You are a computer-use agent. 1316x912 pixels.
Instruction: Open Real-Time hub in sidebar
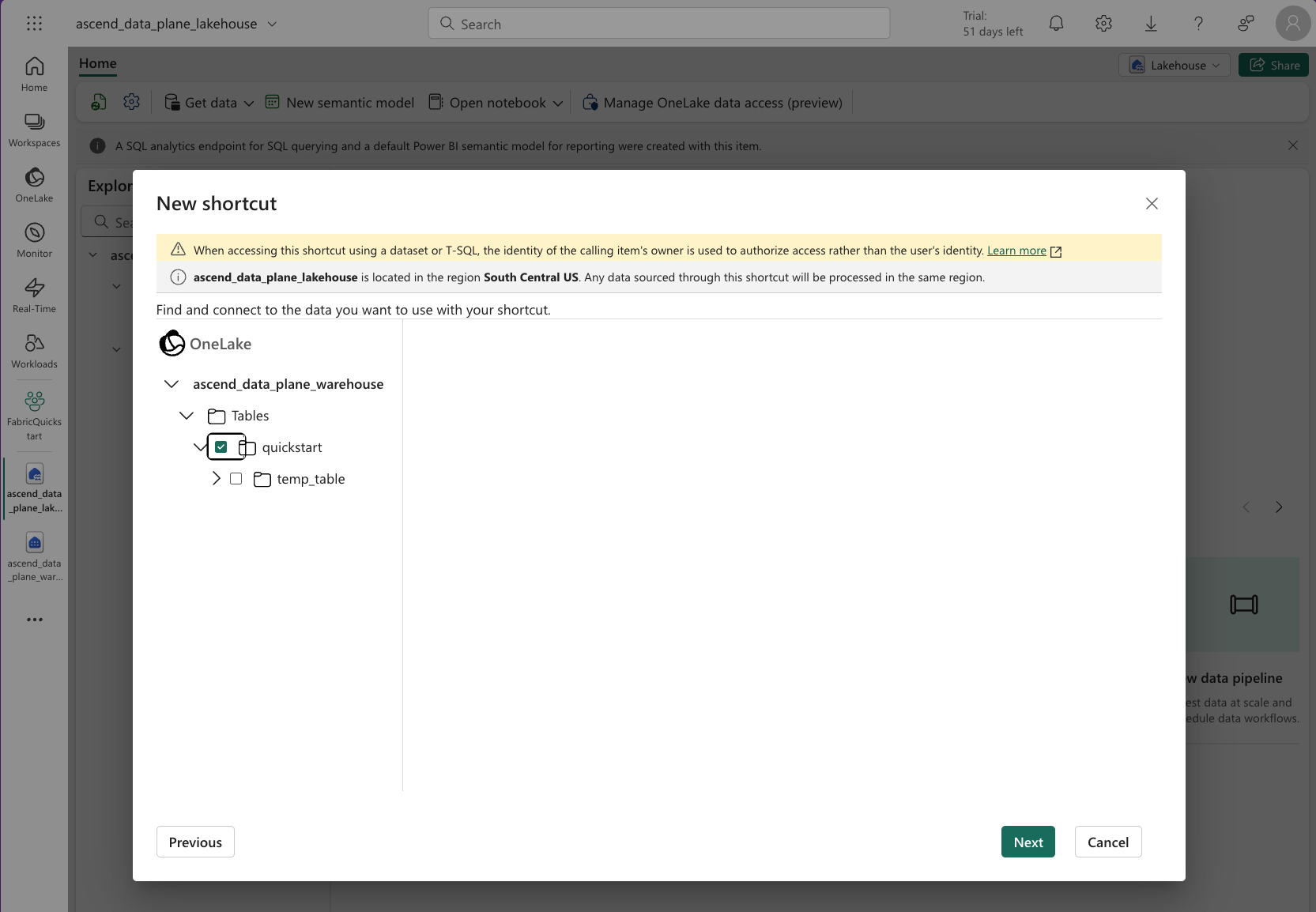point(34,296)
